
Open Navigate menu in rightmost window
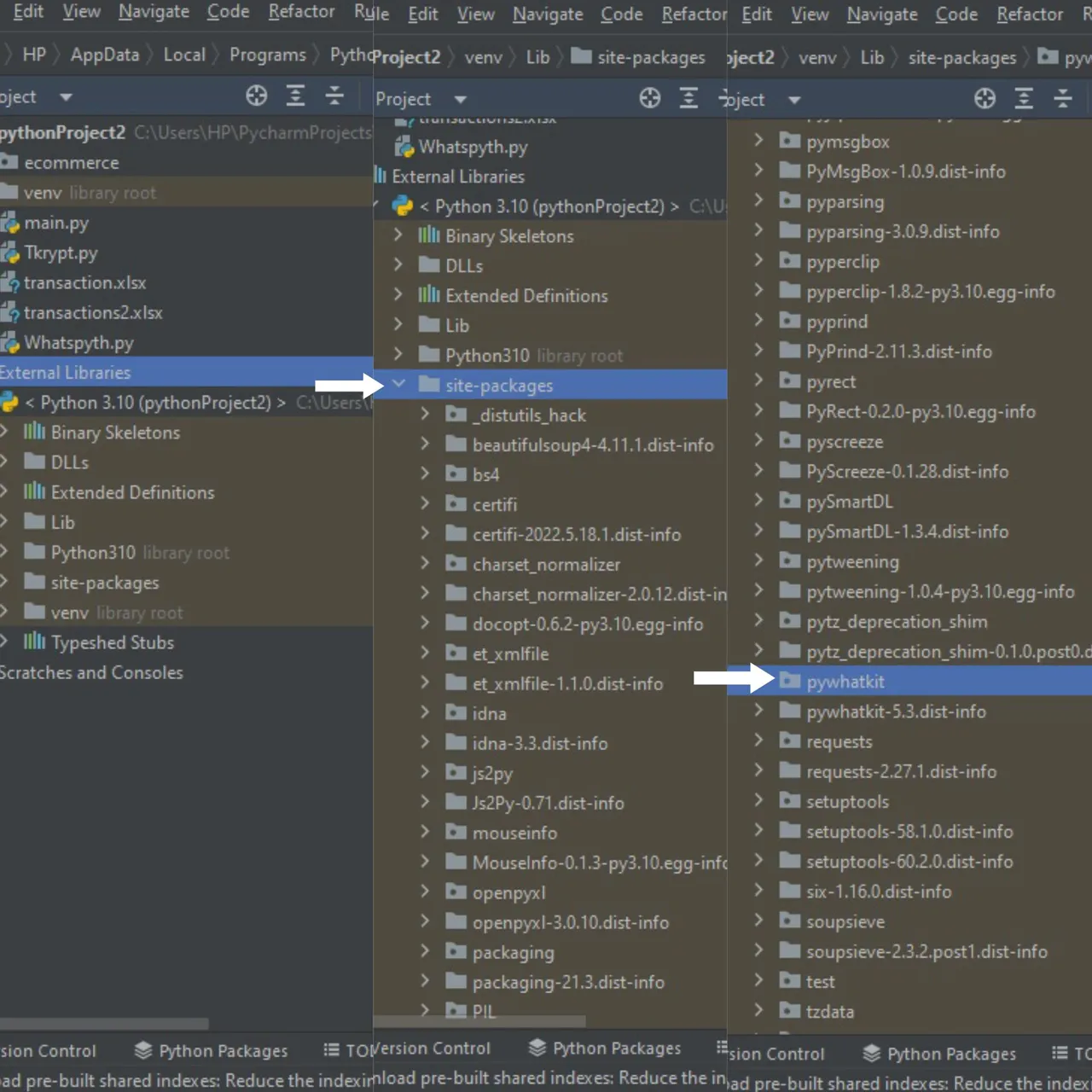[882, 14]
